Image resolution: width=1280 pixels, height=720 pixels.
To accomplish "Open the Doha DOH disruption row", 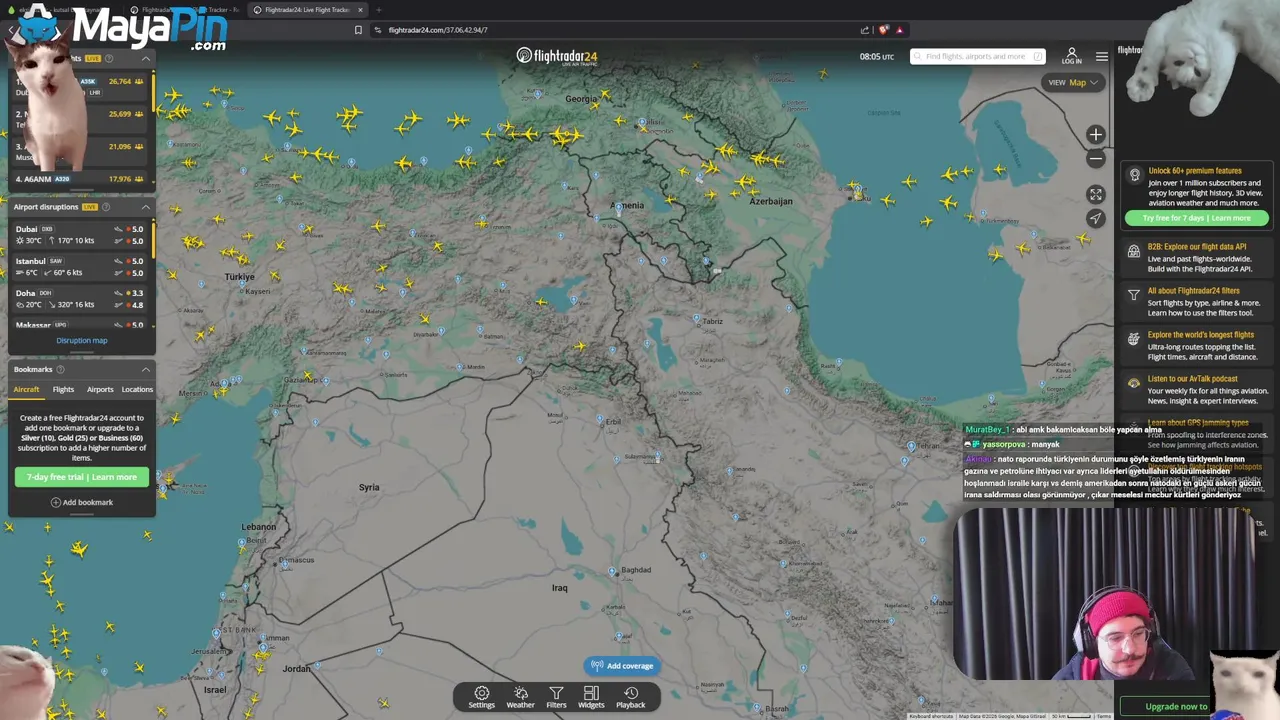I will point(80,299).
